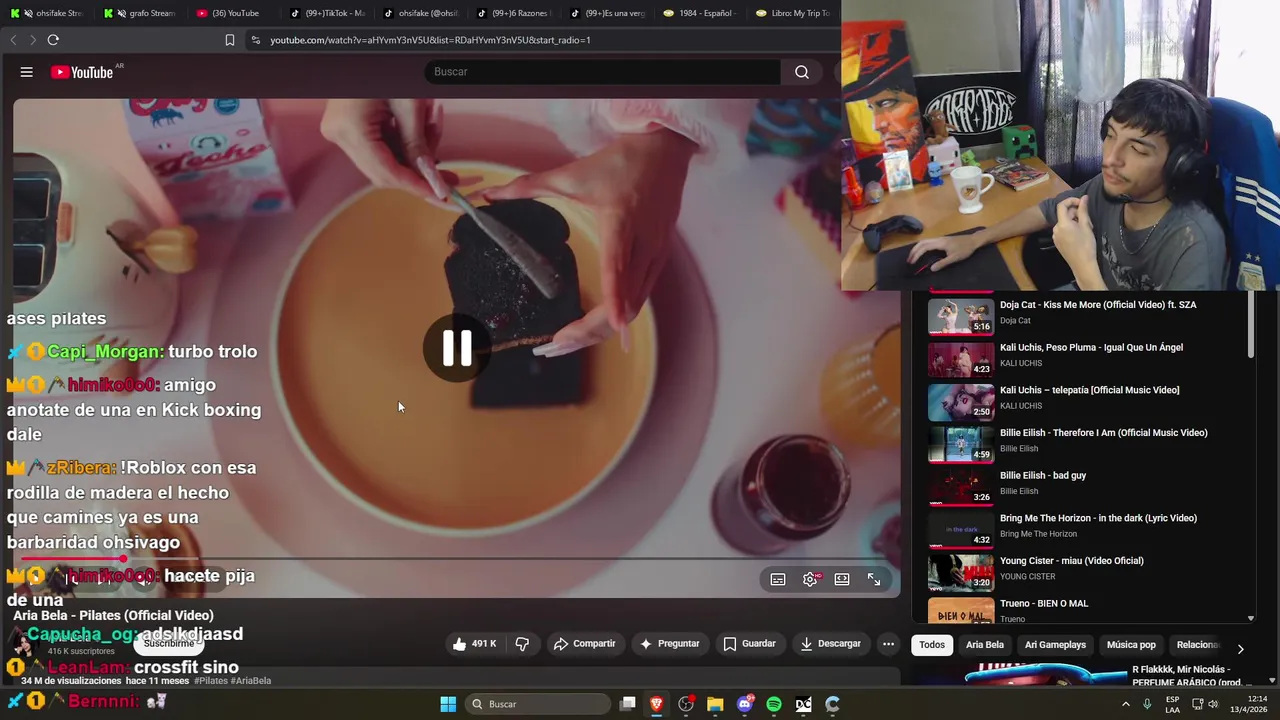Click the Preguntar button

point(670,644)
